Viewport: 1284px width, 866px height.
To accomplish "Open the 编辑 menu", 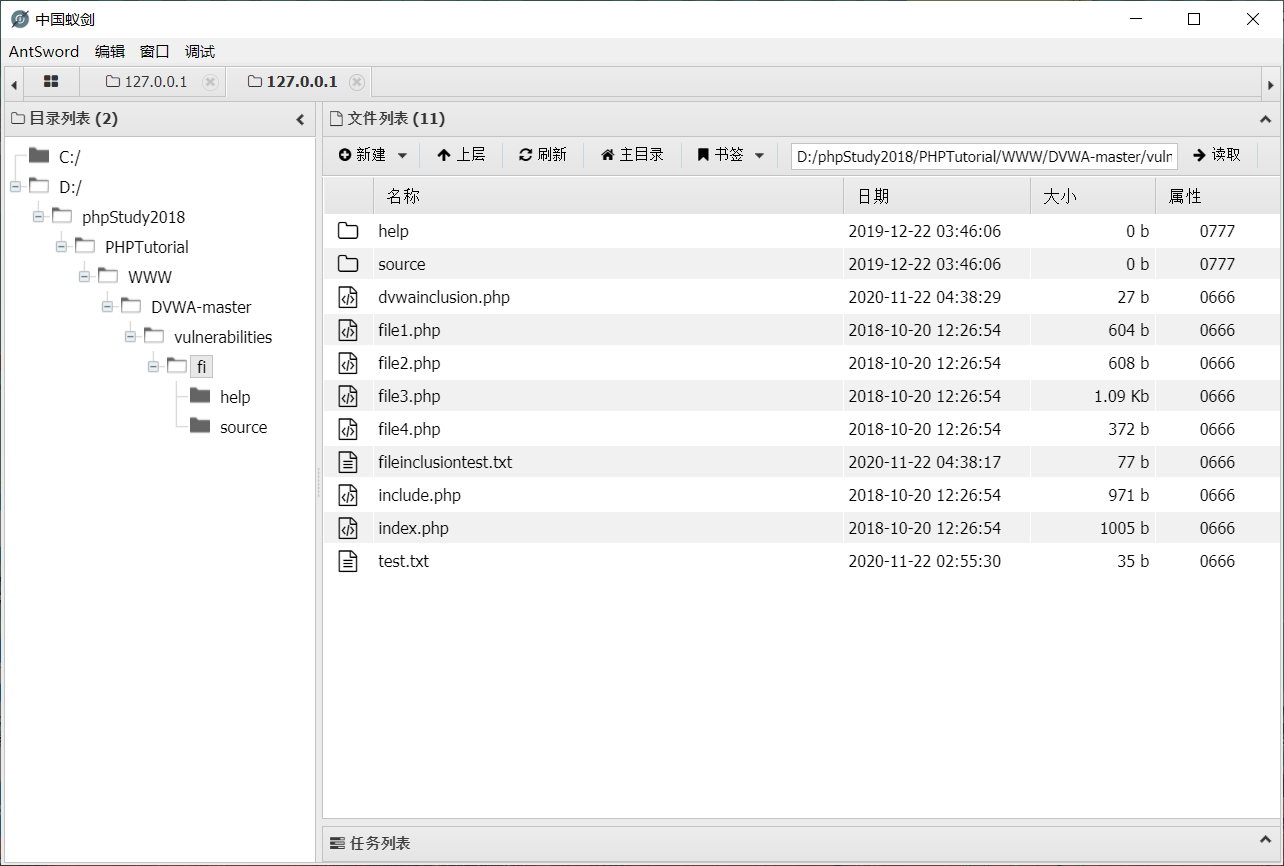I will coord(110,52).
